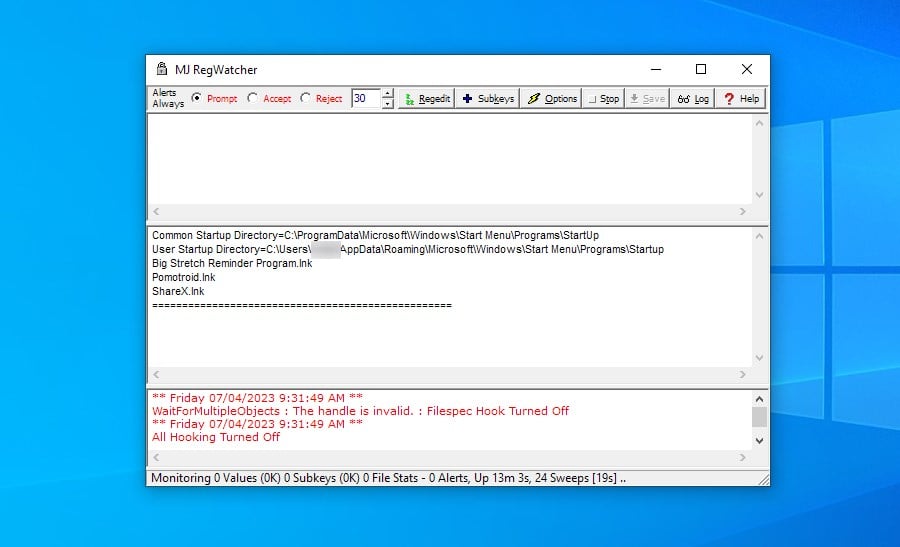The image size is (900, 547).
Task: Close the MJ RegWatcher window
Action: (x=747, y=69)
